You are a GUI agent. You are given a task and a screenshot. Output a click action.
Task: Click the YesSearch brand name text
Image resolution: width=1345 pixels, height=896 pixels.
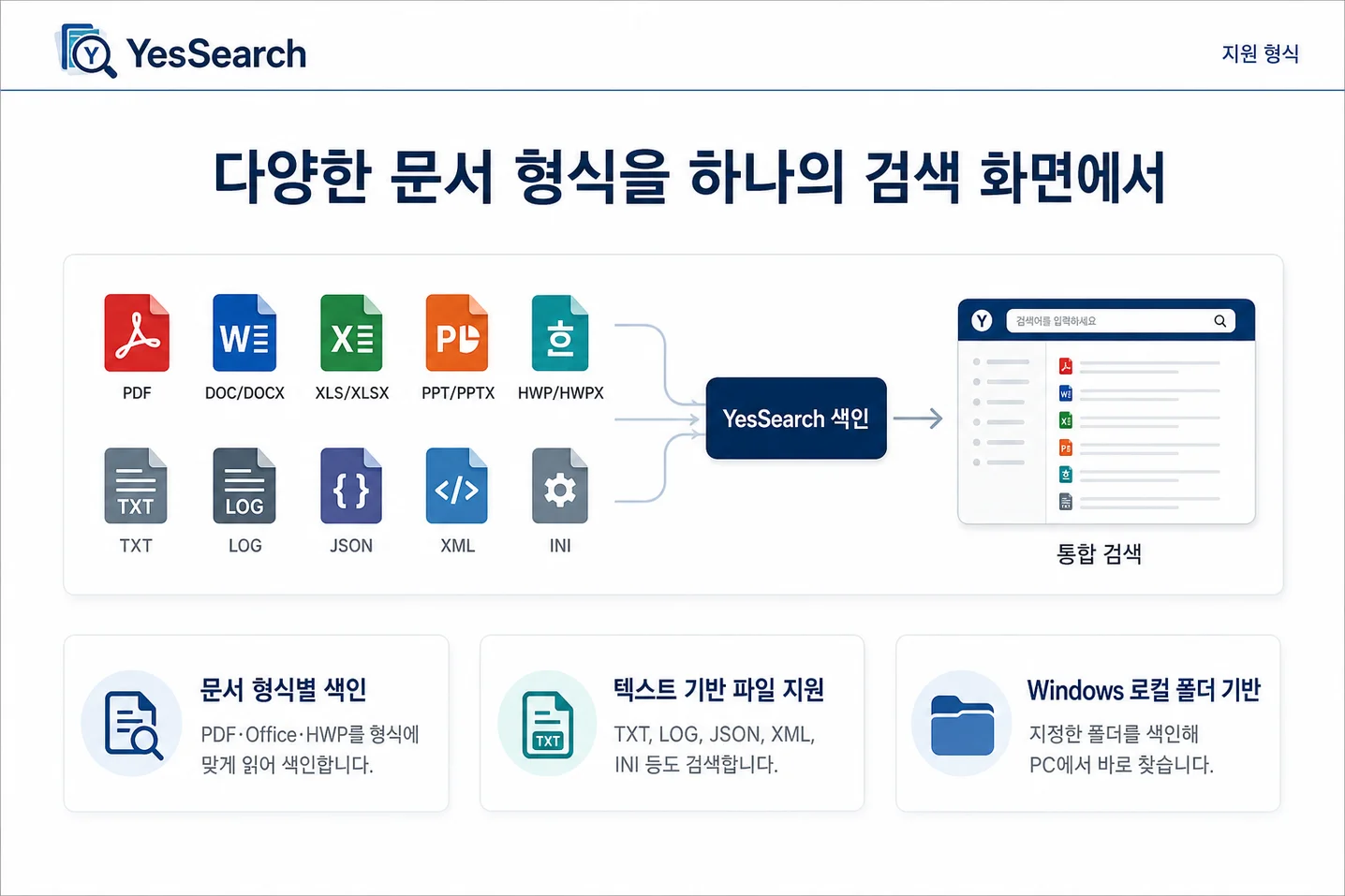coord(216,53)
